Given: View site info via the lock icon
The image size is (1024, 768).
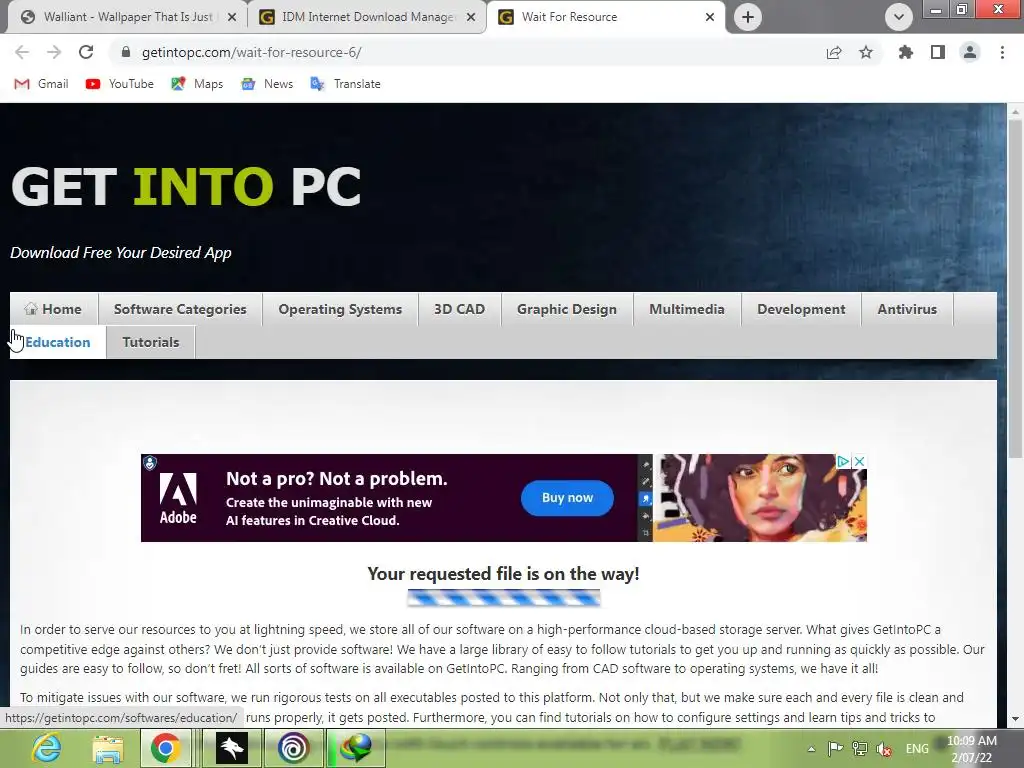Looking at the screenshot, I should tap(126, 52).
